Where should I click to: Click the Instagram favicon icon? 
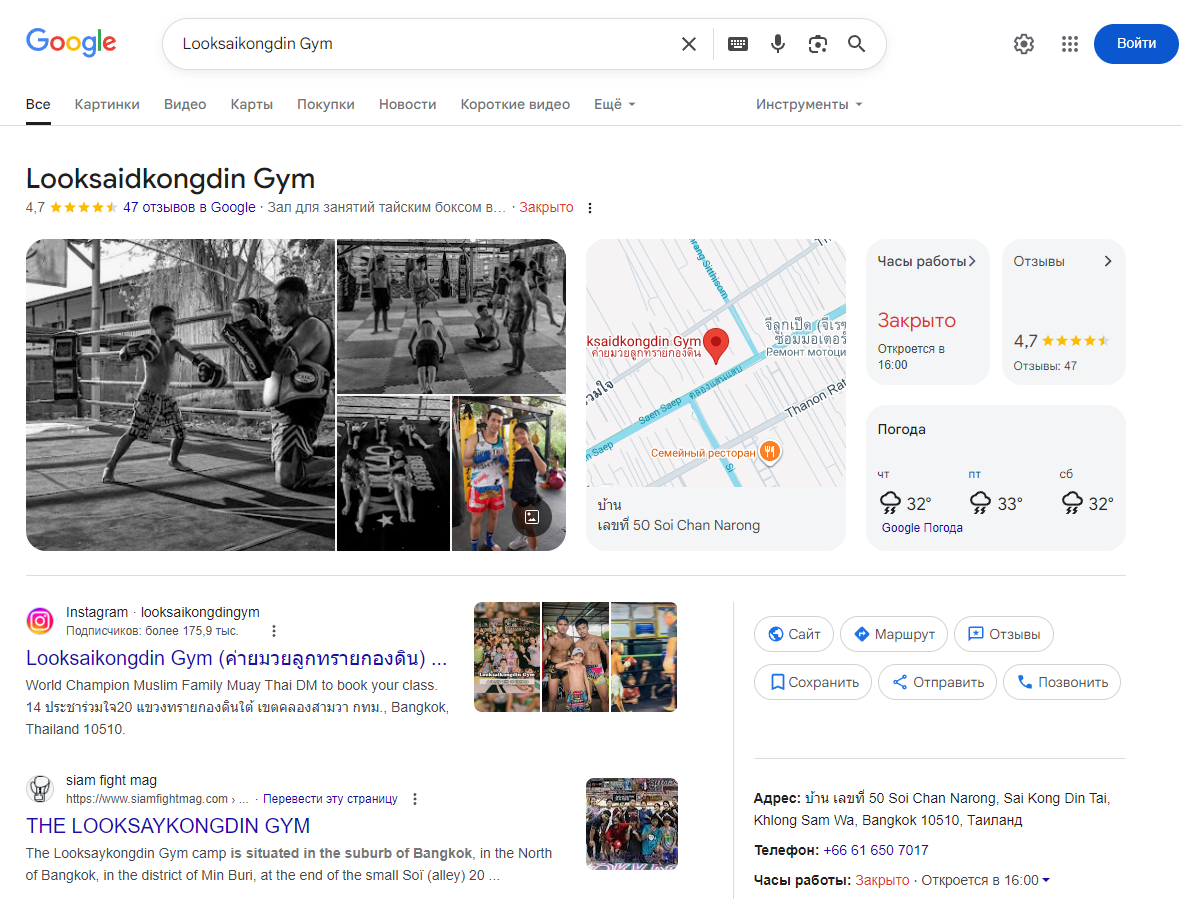coord(40,621)
